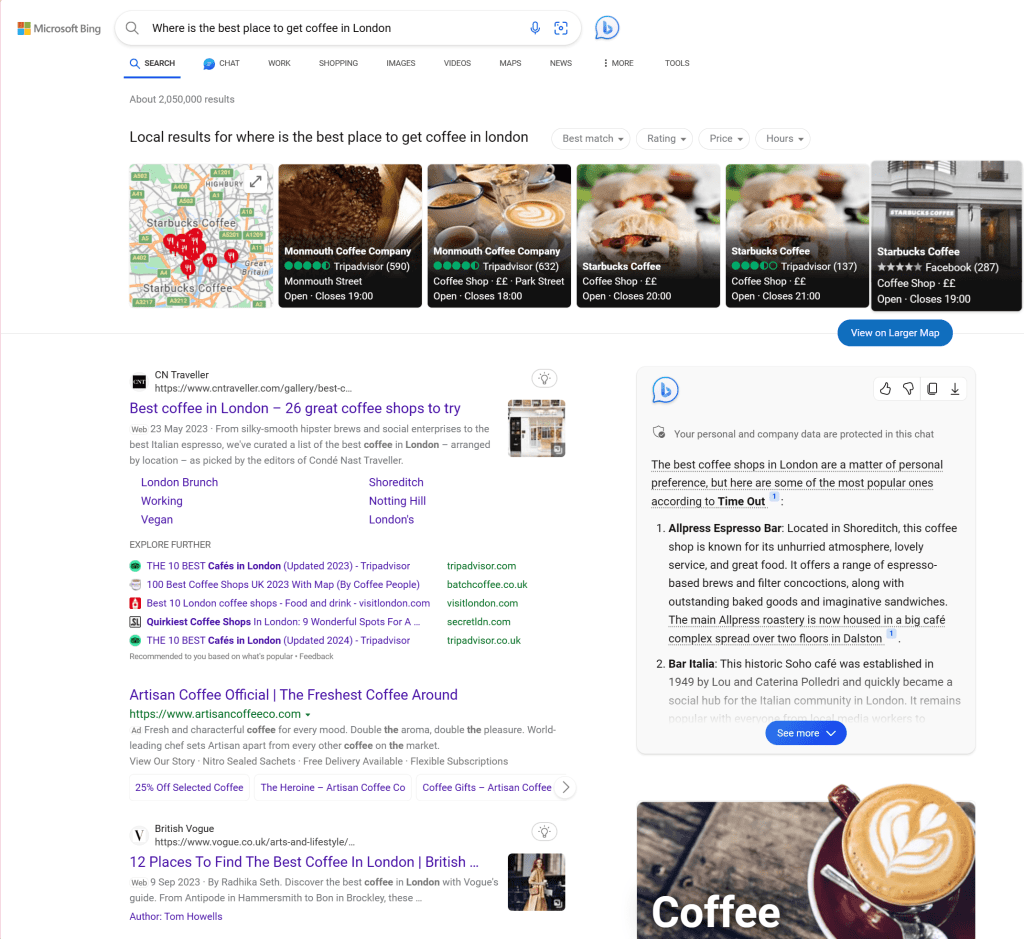This screenshot has height=939, width=1024.
Task: Open the Rating filter dropdown
Action: point(664,138)
